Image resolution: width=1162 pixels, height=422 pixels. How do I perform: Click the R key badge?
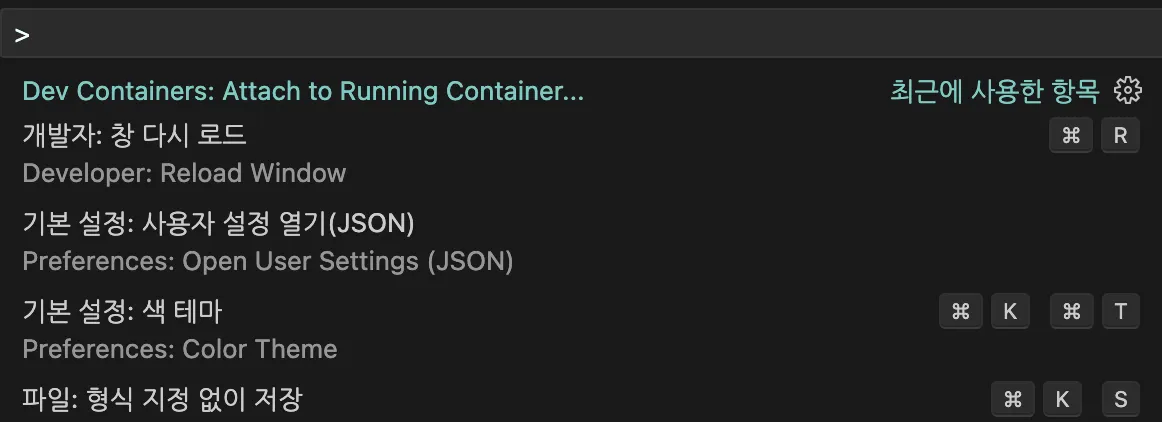pyautogui.click(x=1120, y=136)
